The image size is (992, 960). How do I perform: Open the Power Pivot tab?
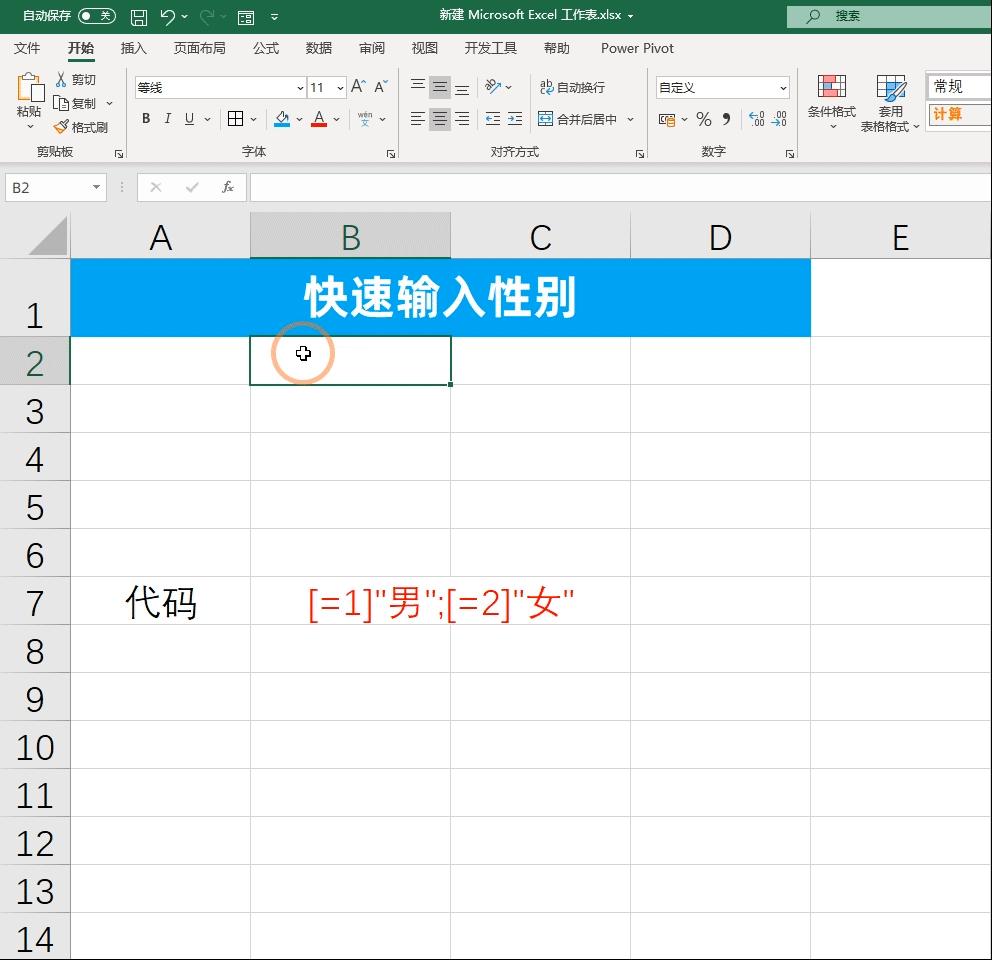pos(637,48)
